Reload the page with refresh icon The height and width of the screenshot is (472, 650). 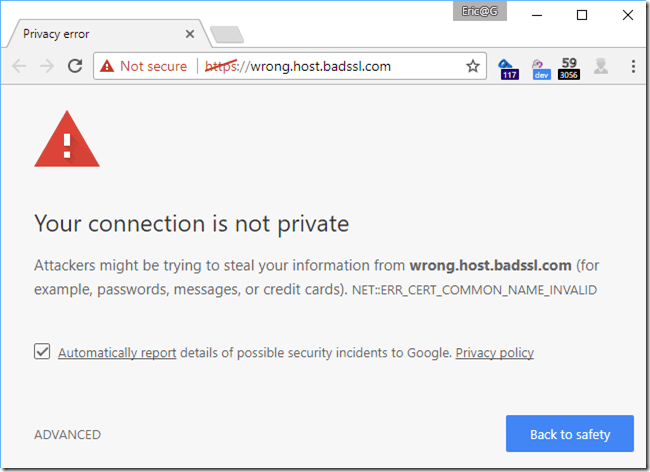pos(74,66)
